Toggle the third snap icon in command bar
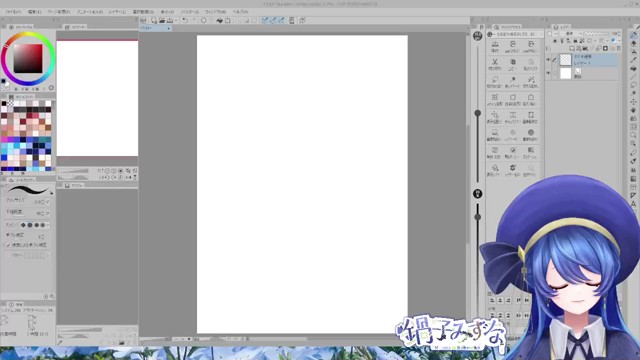The image size is (640, 360). pyautogui.click(x=282, y=20)
